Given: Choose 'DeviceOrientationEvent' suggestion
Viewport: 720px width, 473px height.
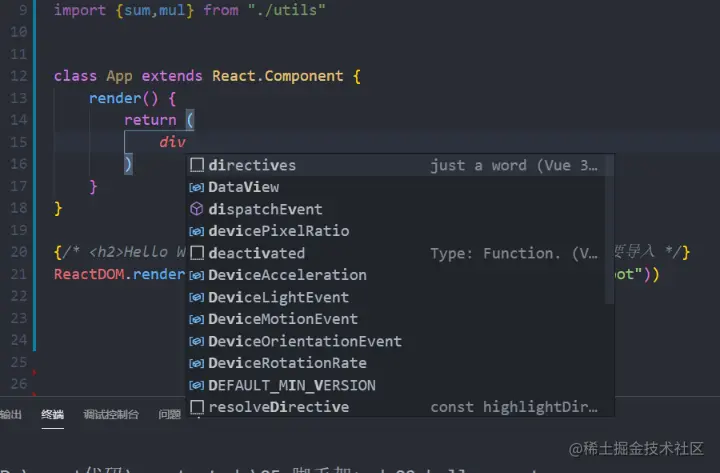Looking at the screenshot, I should coord(396,341).
